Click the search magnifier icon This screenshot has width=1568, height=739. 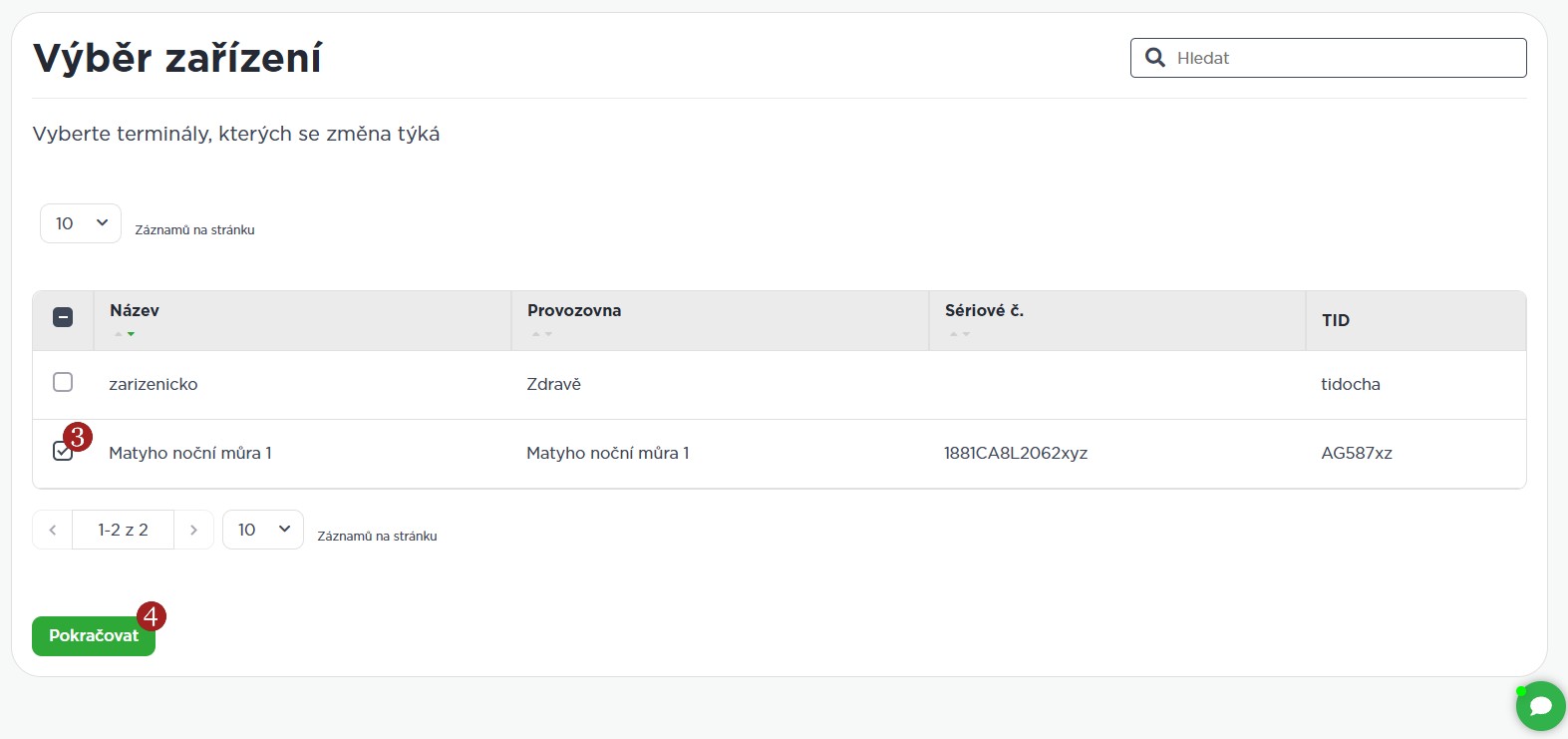(1155, 58)
